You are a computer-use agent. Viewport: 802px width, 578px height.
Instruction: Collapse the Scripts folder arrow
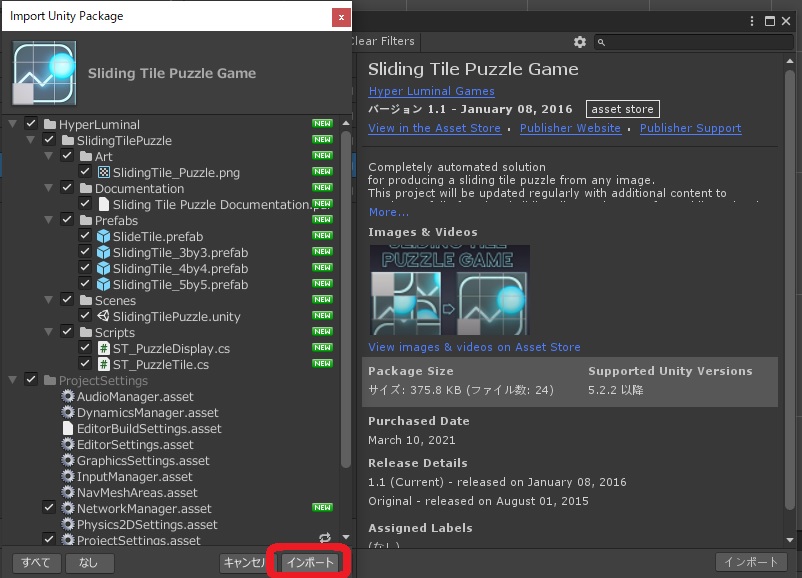(x=49, y=332)
